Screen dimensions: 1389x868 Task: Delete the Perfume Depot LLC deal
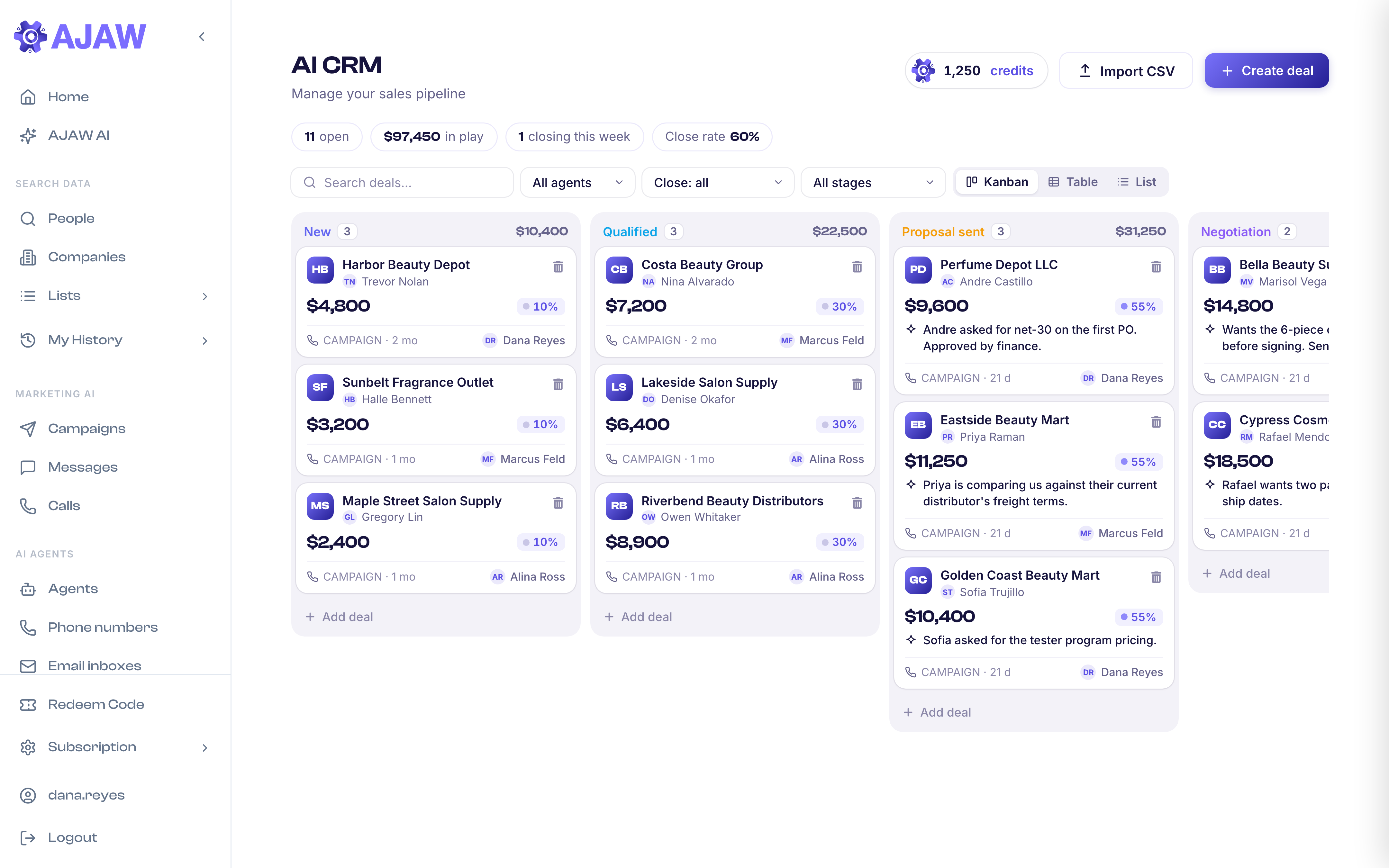click(x=1156, y=267)
